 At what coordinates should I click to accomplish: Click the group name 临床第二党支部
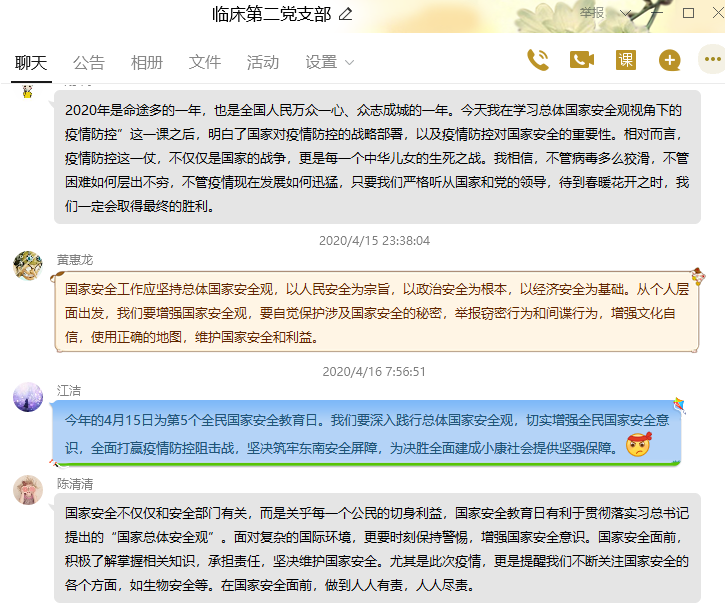pyautogui.click(x=272, y=14)
